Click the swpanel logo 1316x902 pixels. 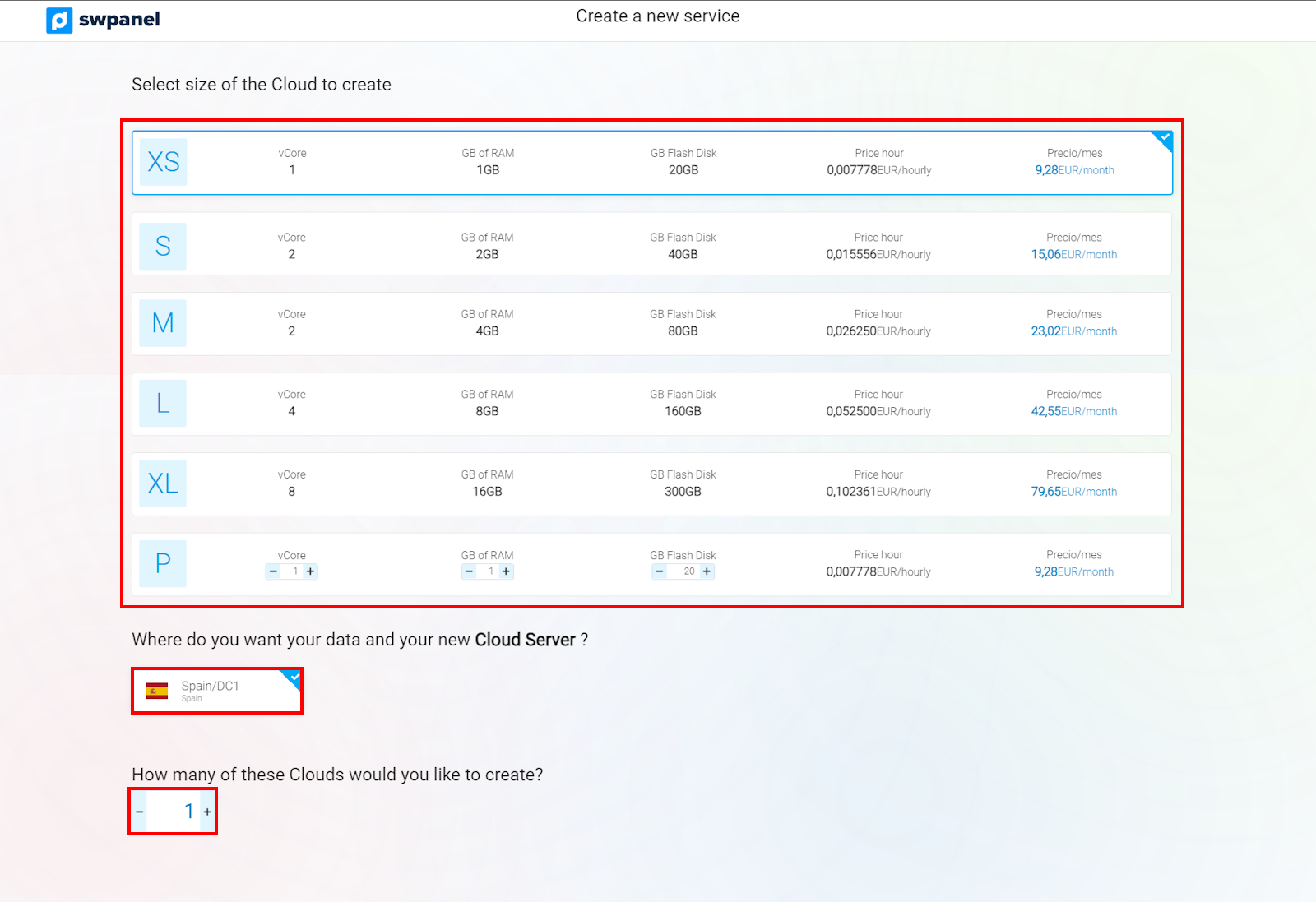[x=103, y=20]
